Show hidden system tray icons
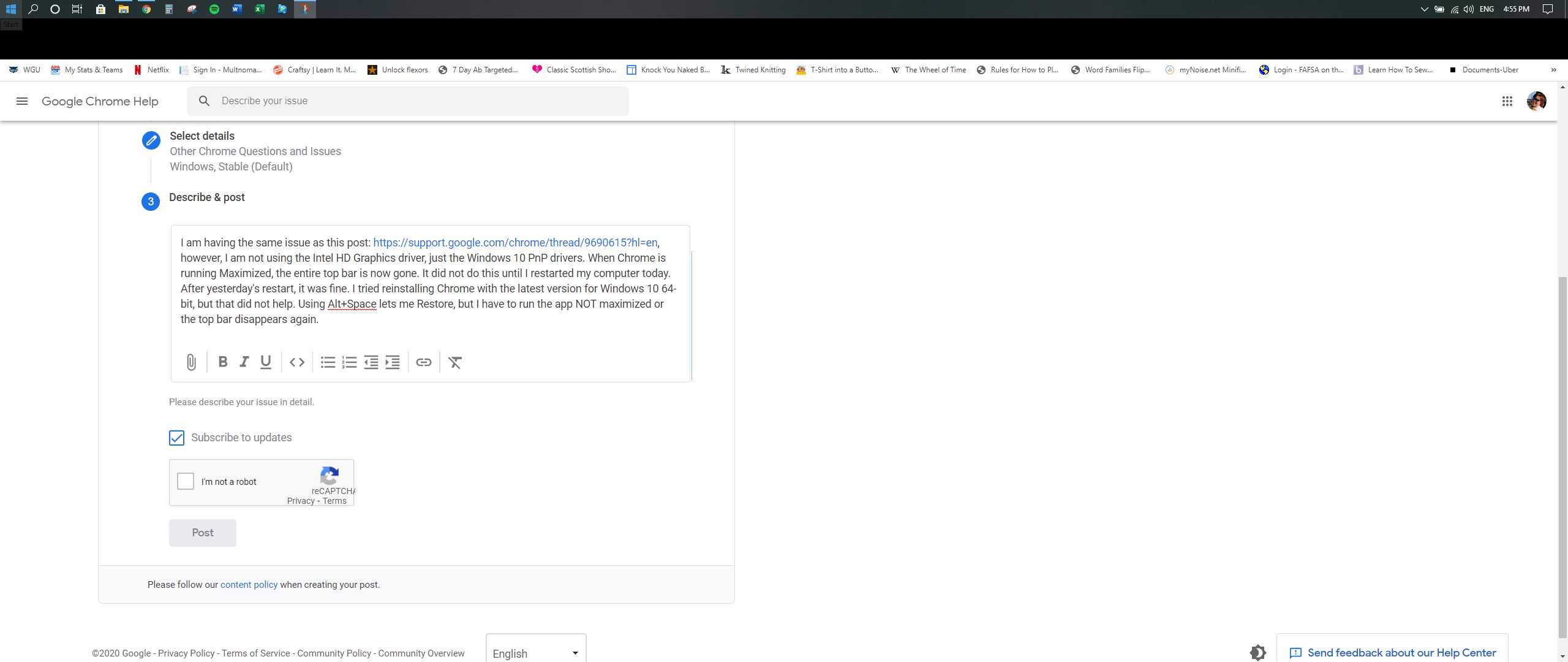The height and width of the screenshot is (662, 1568). 1424,9
